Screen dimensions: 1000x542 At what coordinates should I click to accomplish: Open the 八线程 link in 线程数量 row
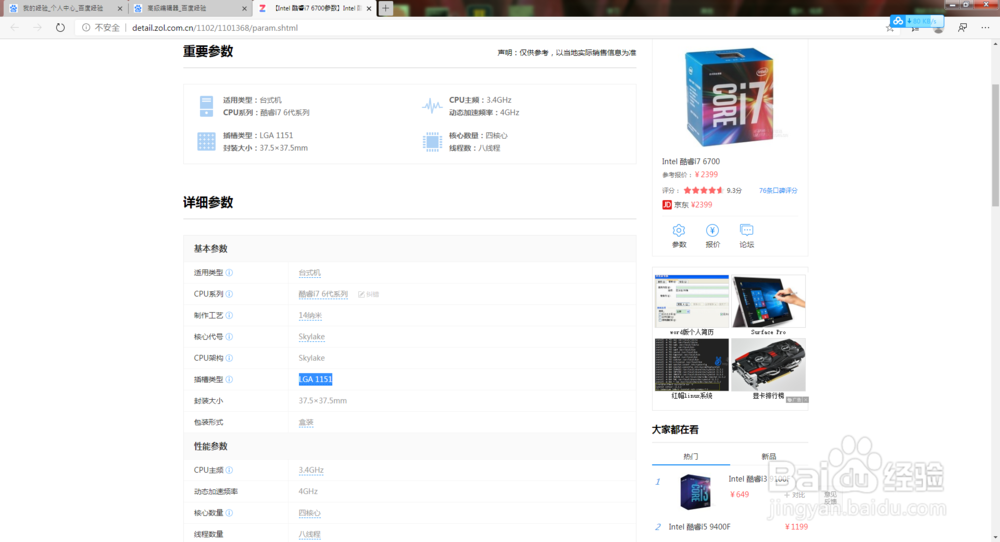(309, 534)
